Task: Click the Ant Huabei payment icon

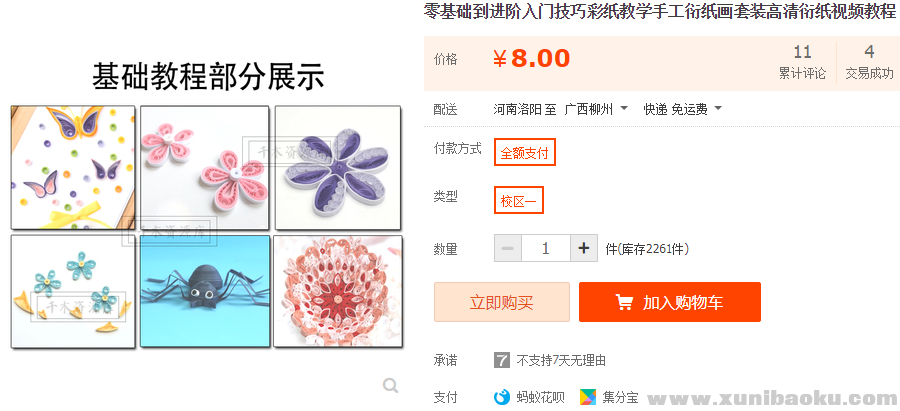Action: coord(502,397)
